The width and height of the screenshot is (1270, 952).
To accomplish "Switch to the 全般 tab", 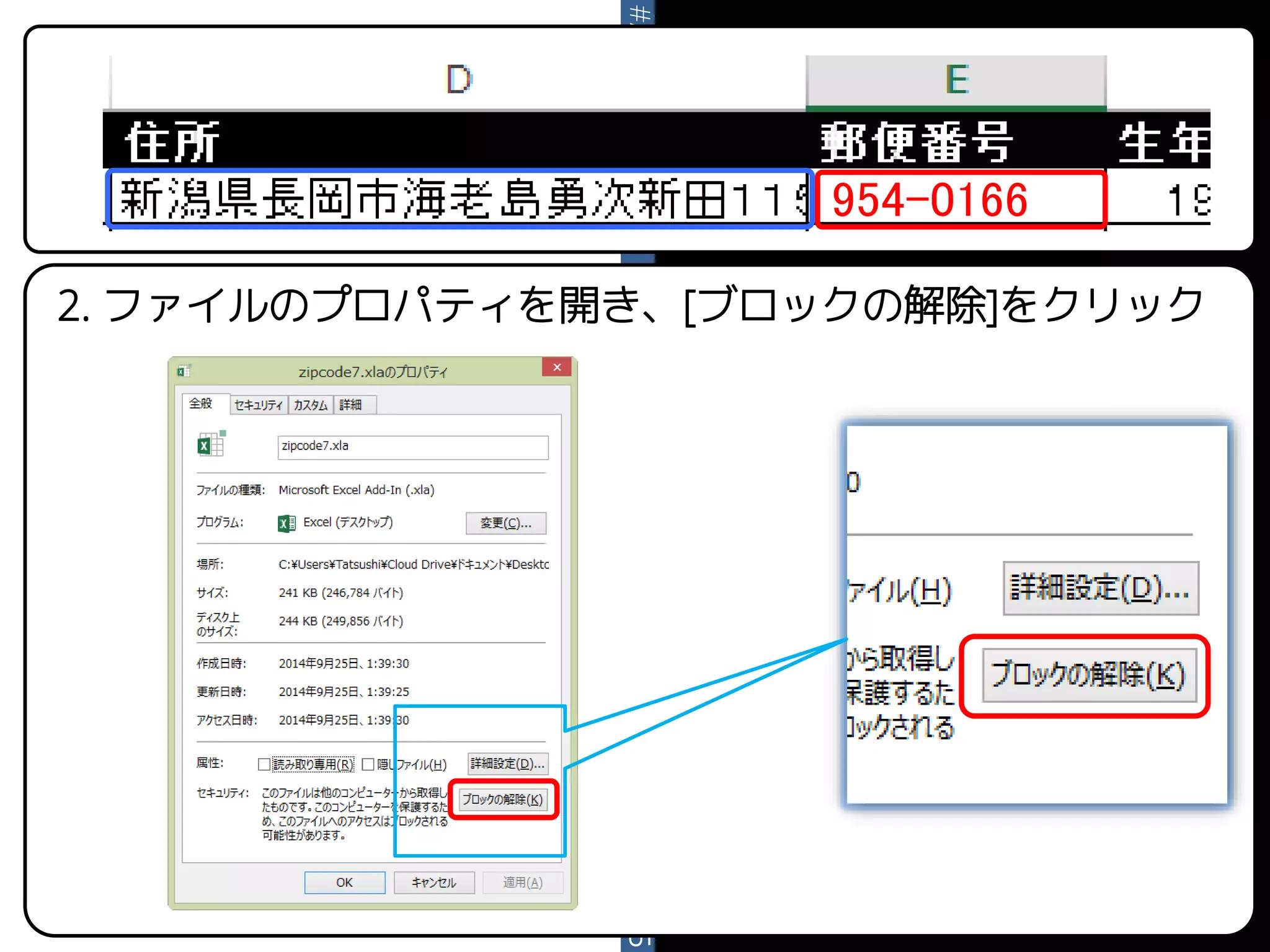I will pyautogui.click(x=201, y=403).
